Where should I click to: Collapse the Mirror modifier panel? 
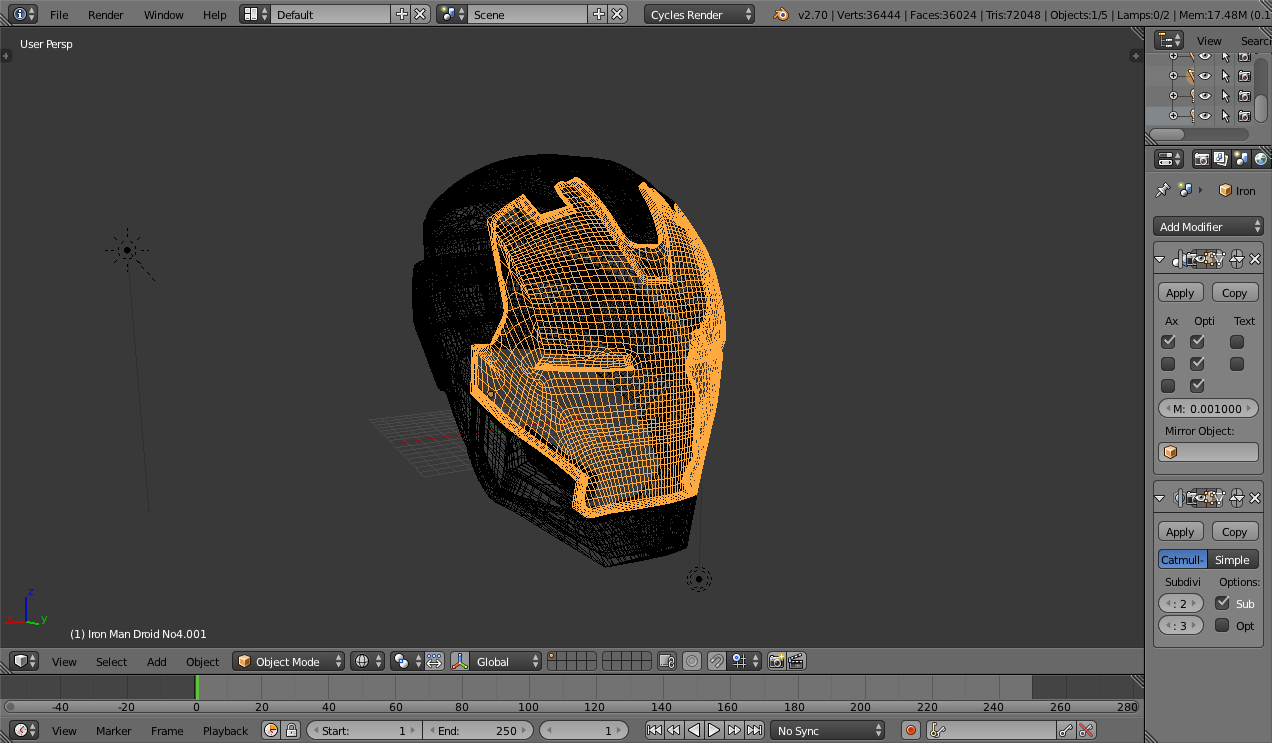[x=1160, y=259]
